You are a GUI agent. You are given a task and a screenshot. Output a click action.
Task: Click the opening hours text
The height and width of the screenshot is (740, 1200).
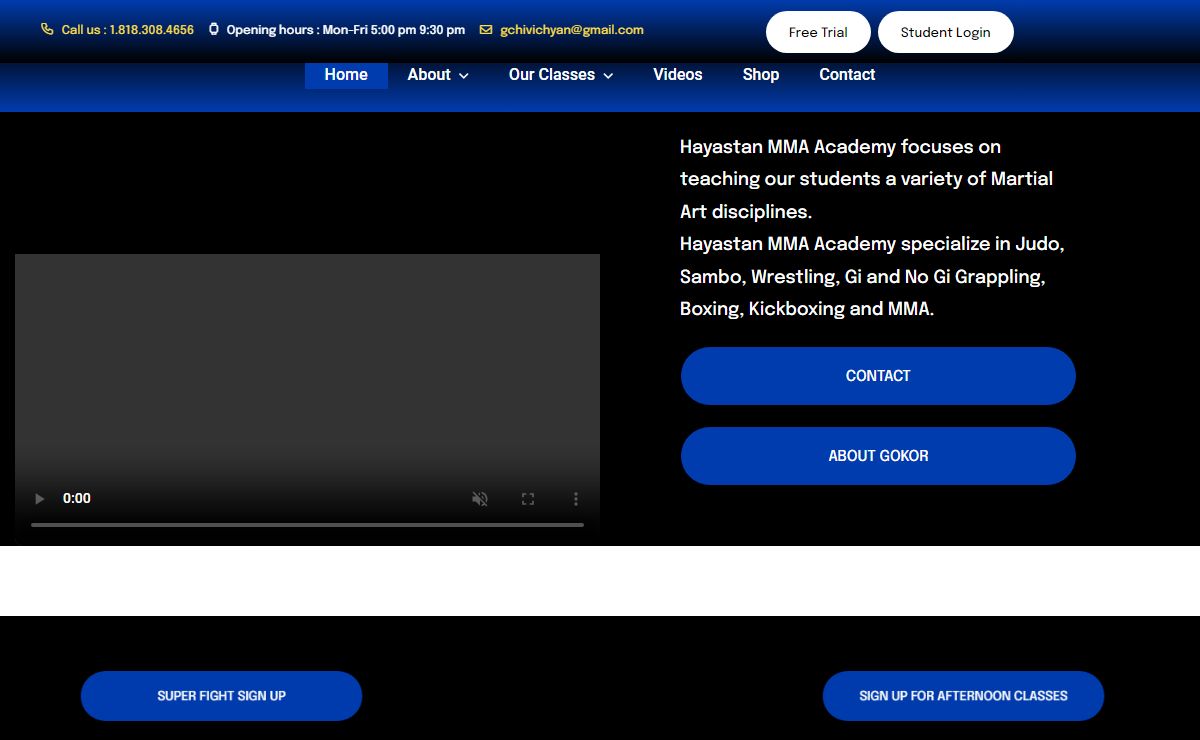tap(345, 30)
